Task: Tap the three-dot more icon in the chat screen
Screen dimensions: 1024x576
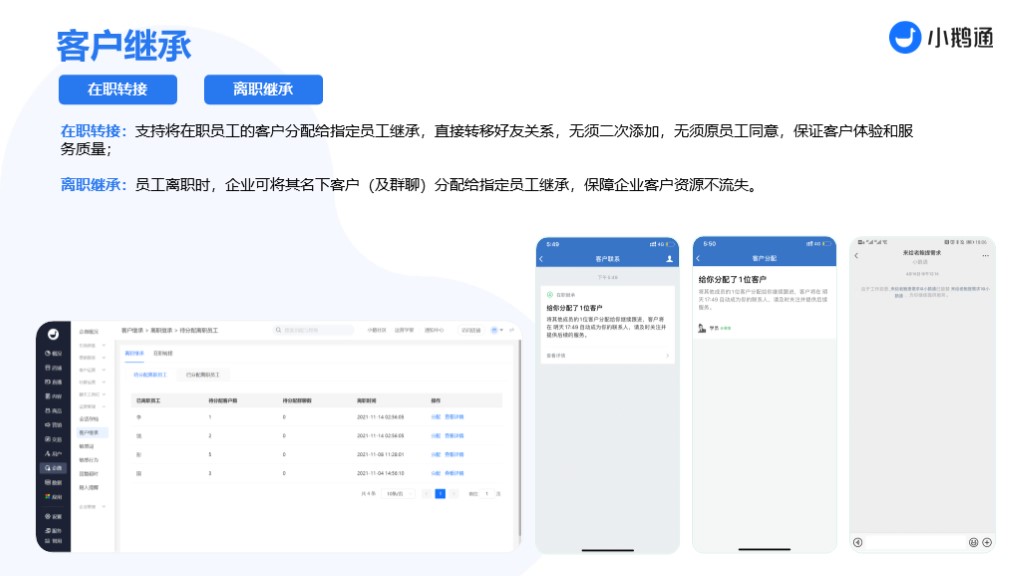Action: point(985,255)
